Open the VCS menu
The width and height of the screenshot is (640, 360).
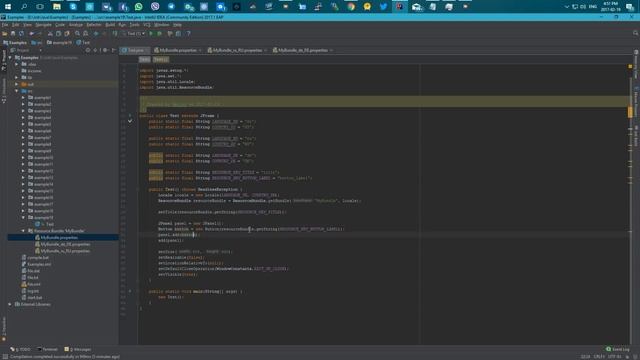147,25
